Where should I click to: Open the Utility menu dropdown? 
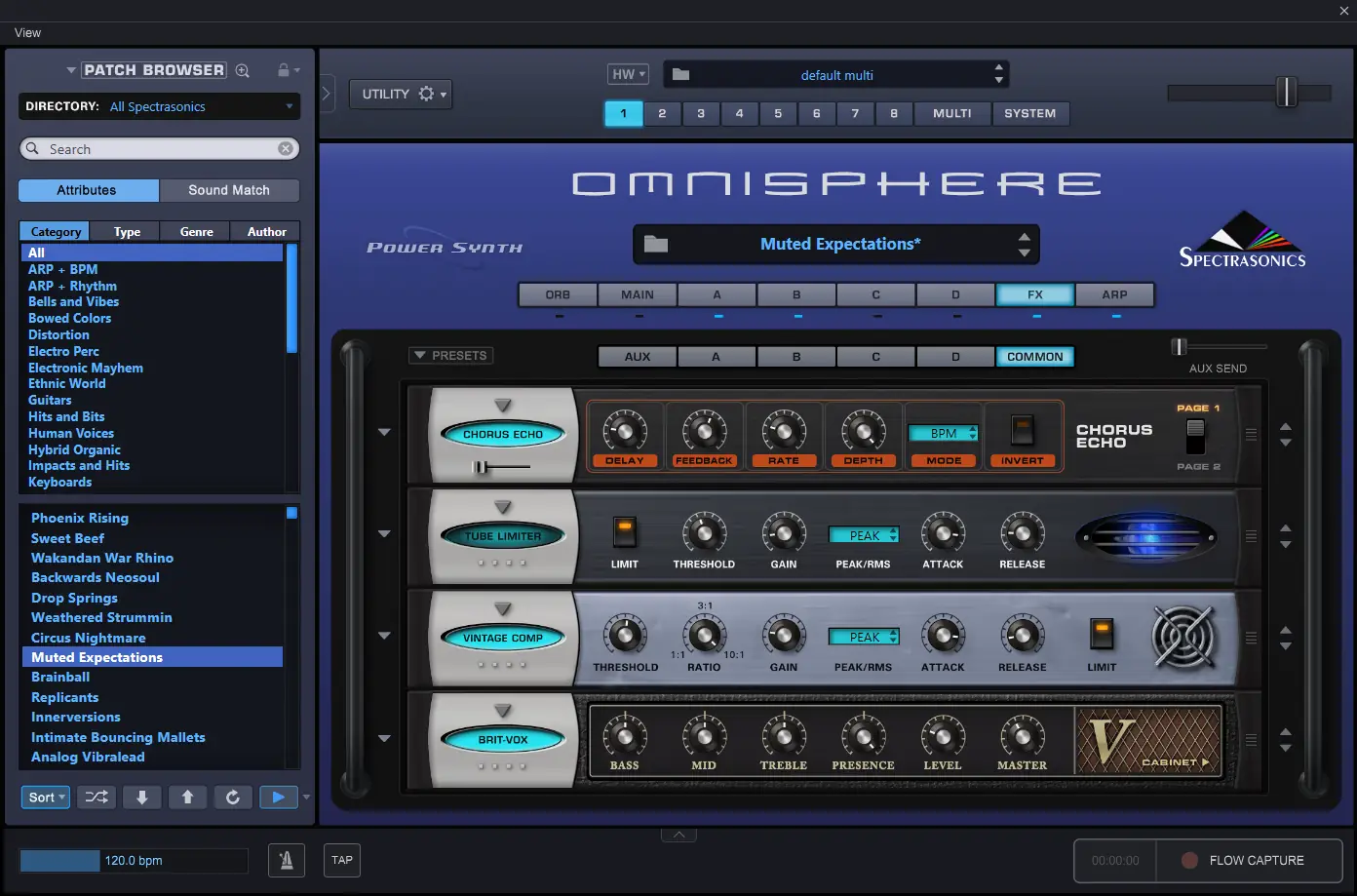tap(400, 94)
